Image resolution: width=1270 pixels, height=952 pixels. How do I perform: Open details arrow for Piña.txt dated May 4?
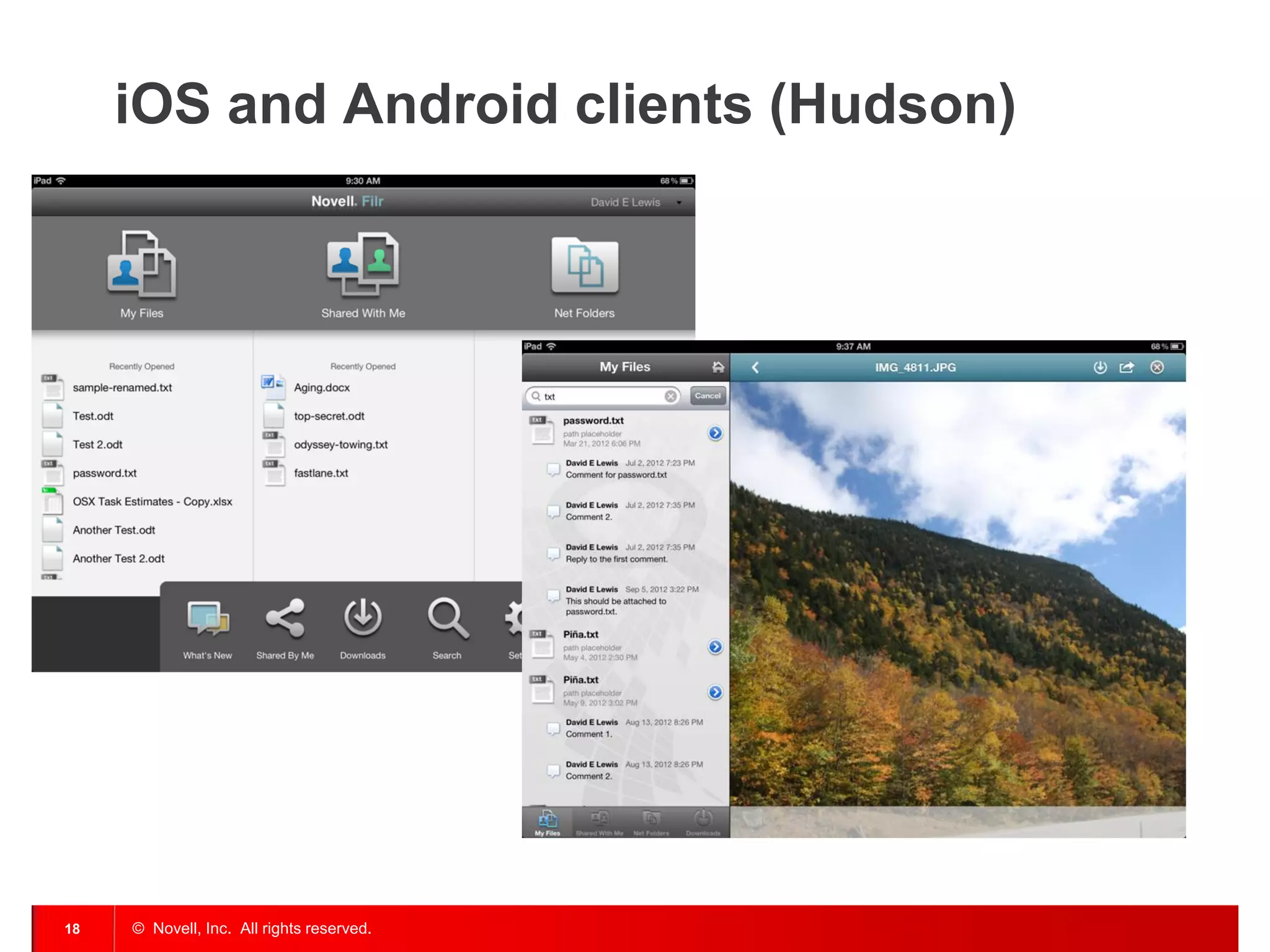pos(715,646)
